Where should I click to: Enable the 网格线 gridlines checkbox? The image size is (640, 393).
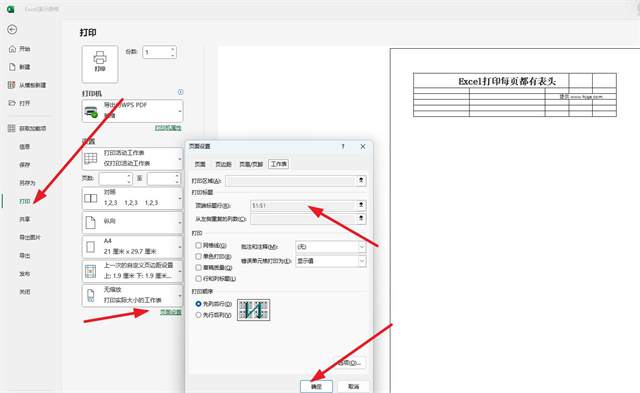point(198,245)
